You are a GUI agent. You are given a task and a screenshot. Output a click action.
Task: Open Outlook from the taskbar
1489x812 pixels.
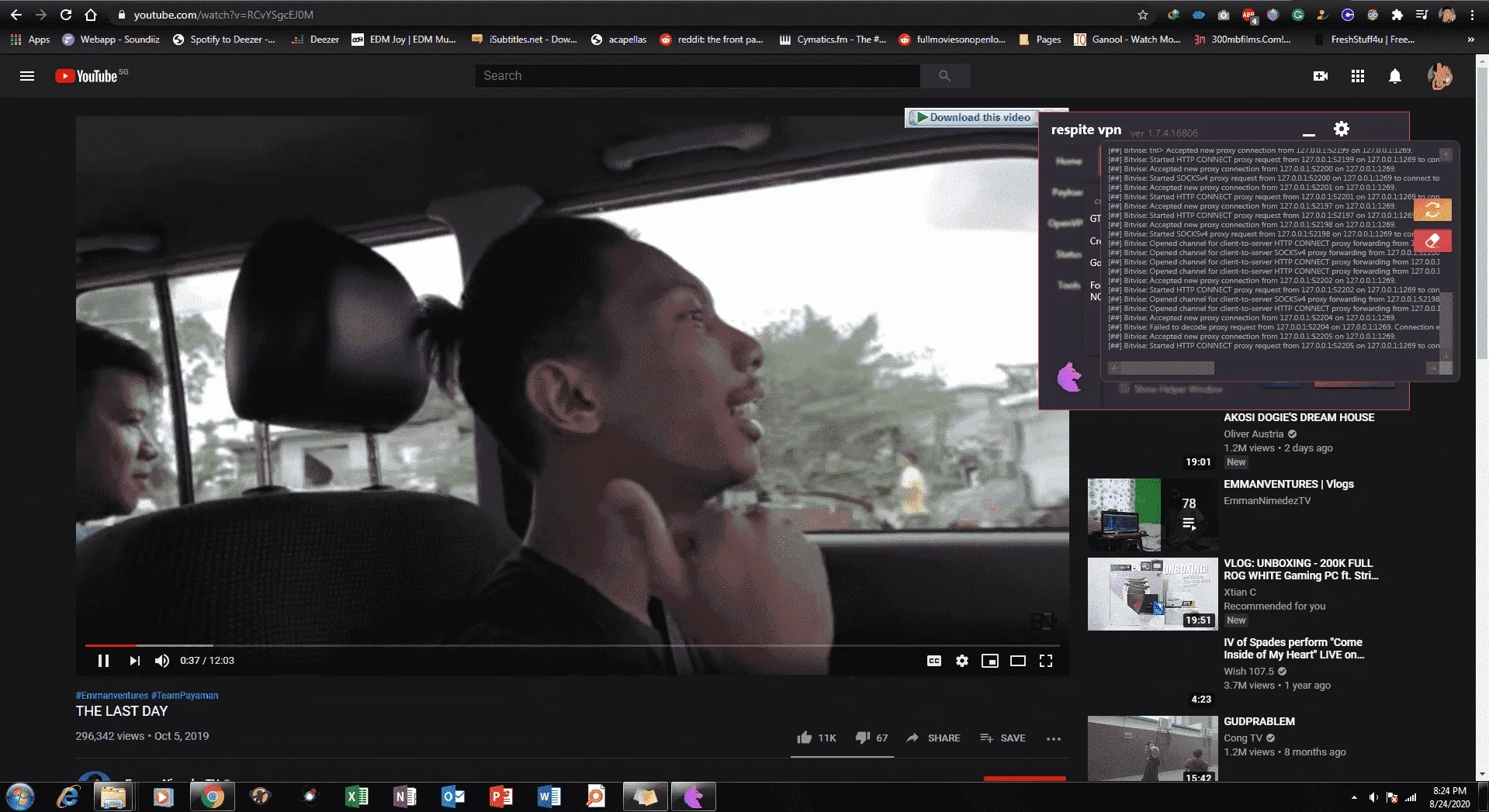(452, 796)
